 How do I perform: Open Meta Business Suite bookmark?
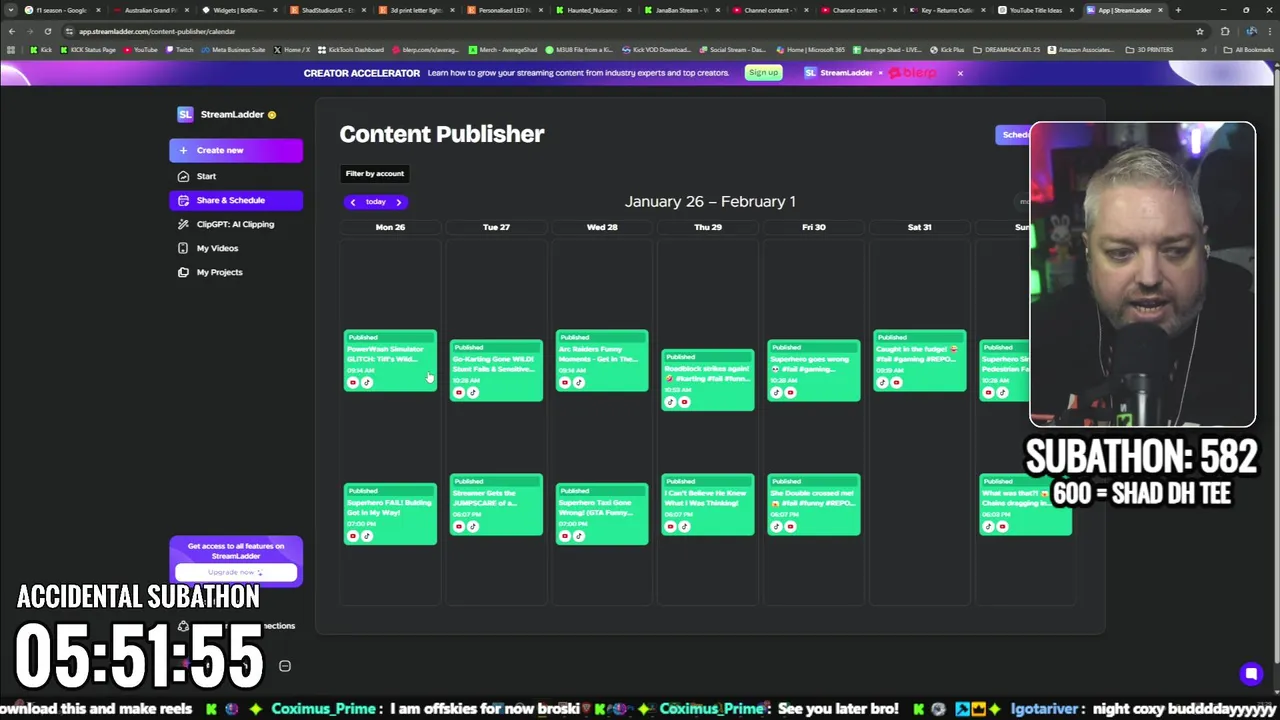[x=235, y=50]
